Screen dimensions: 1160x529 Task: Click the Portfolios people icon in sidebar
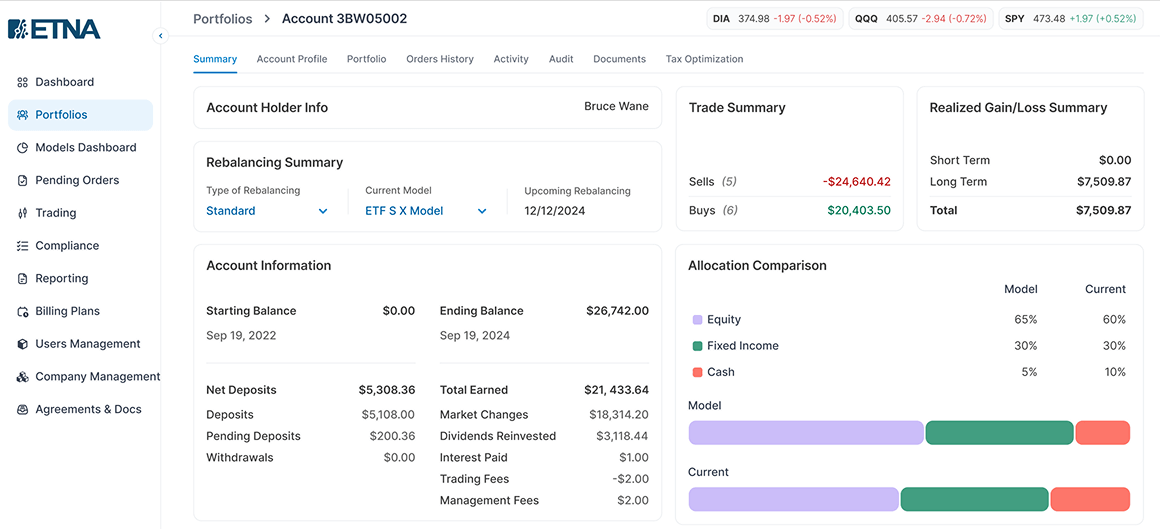(x=22, y=115)
